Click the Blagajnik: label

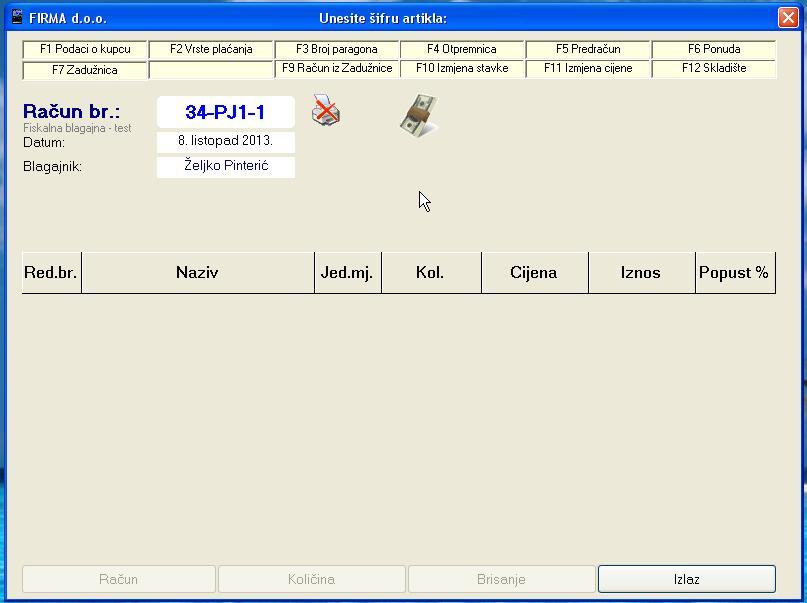click(52, 167)
